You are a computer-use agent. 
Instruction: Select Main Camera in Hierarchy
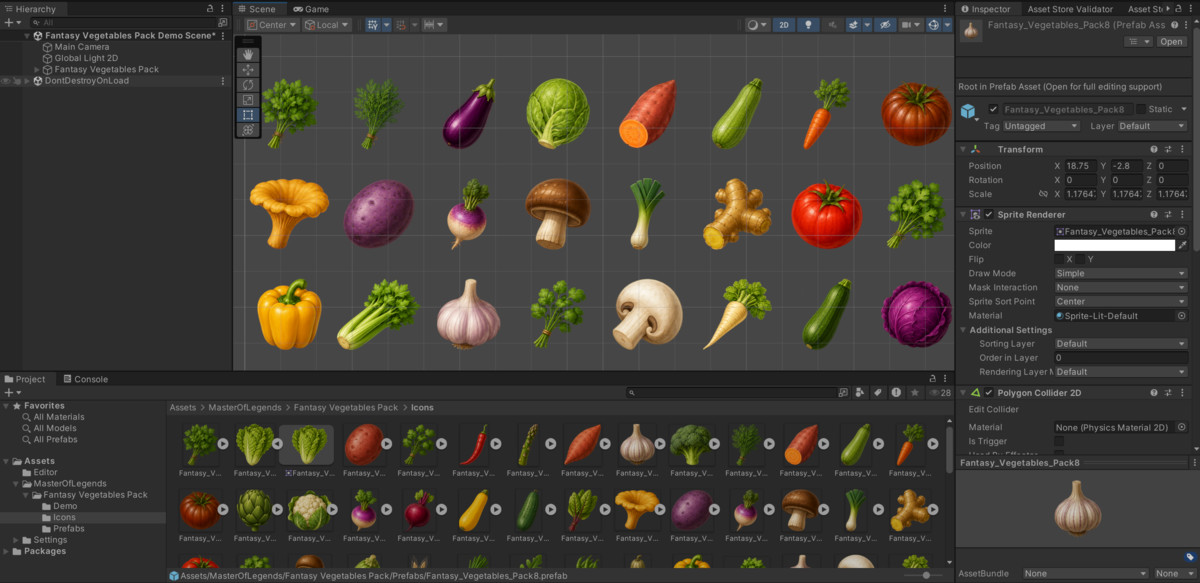click(x=82, y=47)
